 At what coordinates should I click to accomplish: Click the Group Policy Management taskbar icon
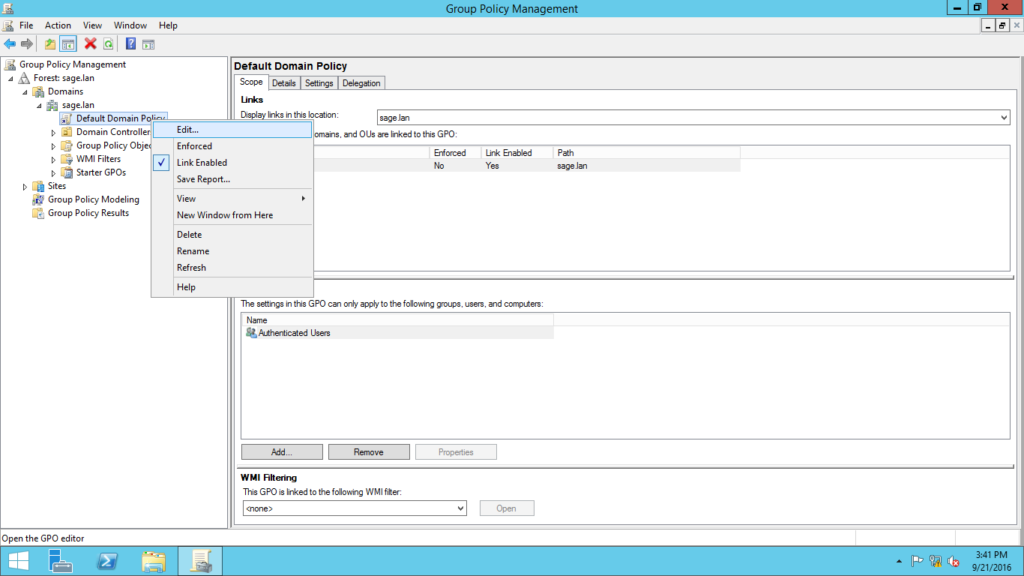pyautogui.click(x=200, y=561)
